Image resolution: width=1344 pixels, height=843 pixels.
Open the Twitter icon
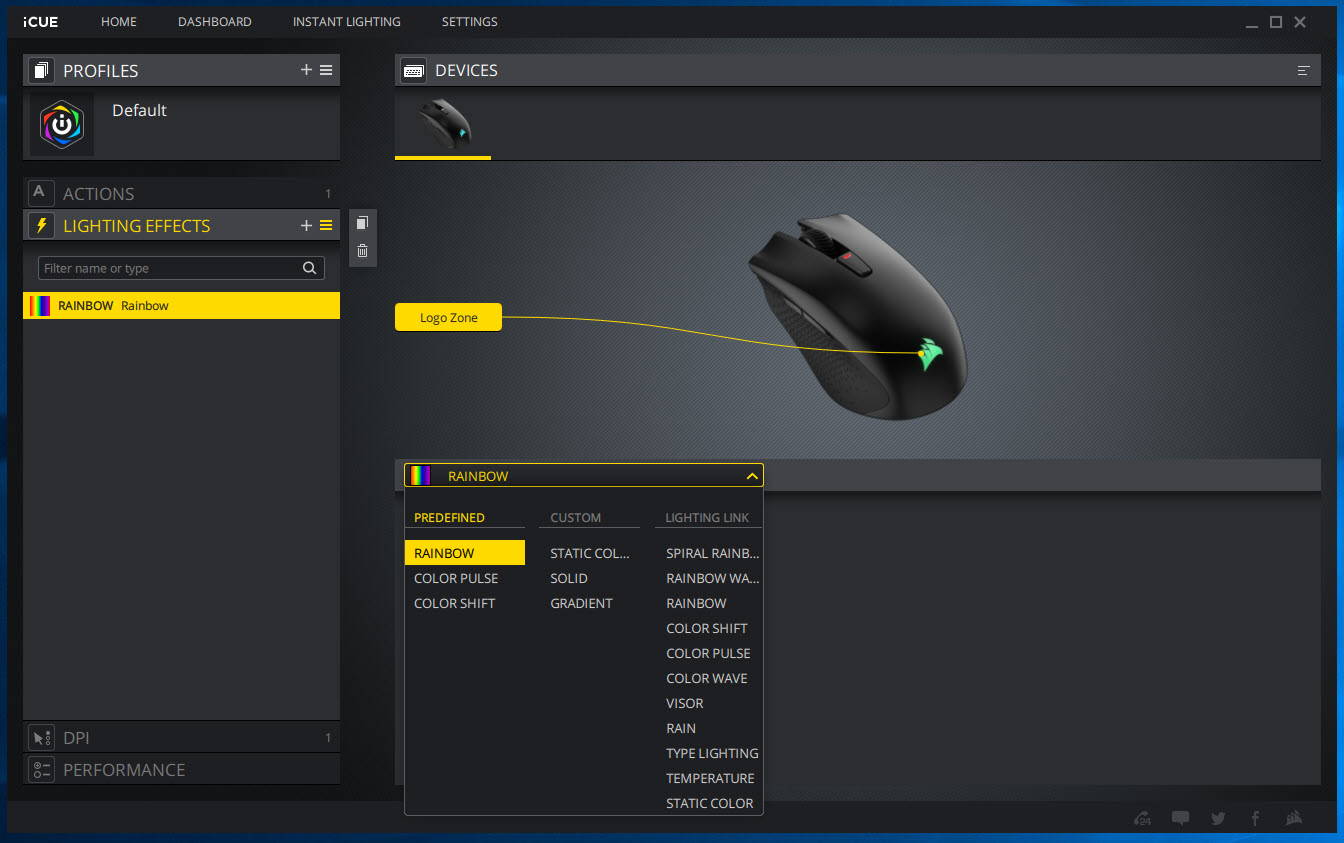(1218, 818)
